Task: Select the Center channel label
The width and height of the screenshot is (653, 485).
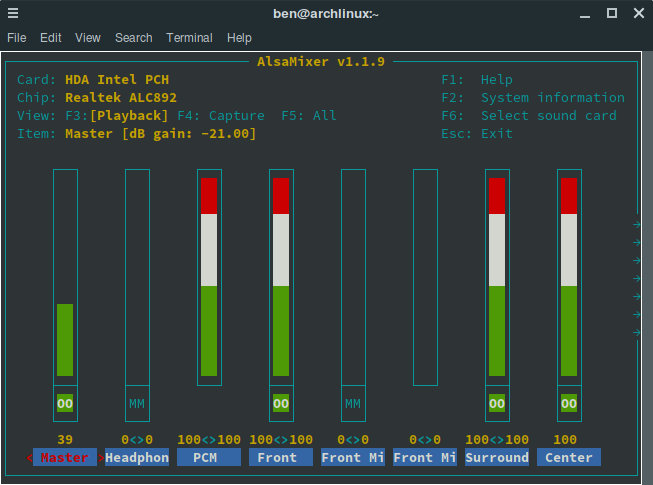Action: click(569, 458)
